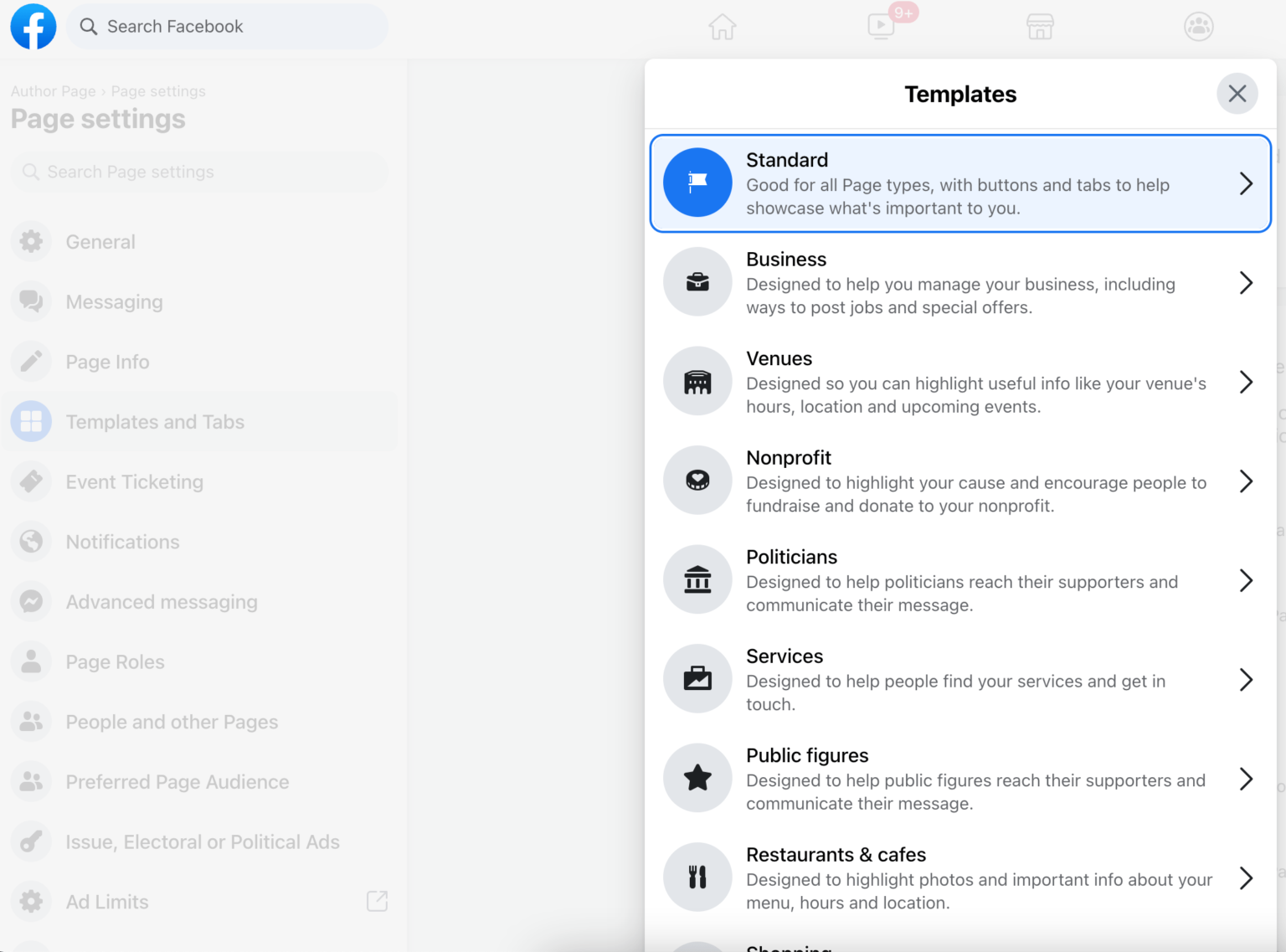This screenshot has height=952, width=1286.
Task: Open the Groups icon in top bar
Action: tap(1198, 27)
